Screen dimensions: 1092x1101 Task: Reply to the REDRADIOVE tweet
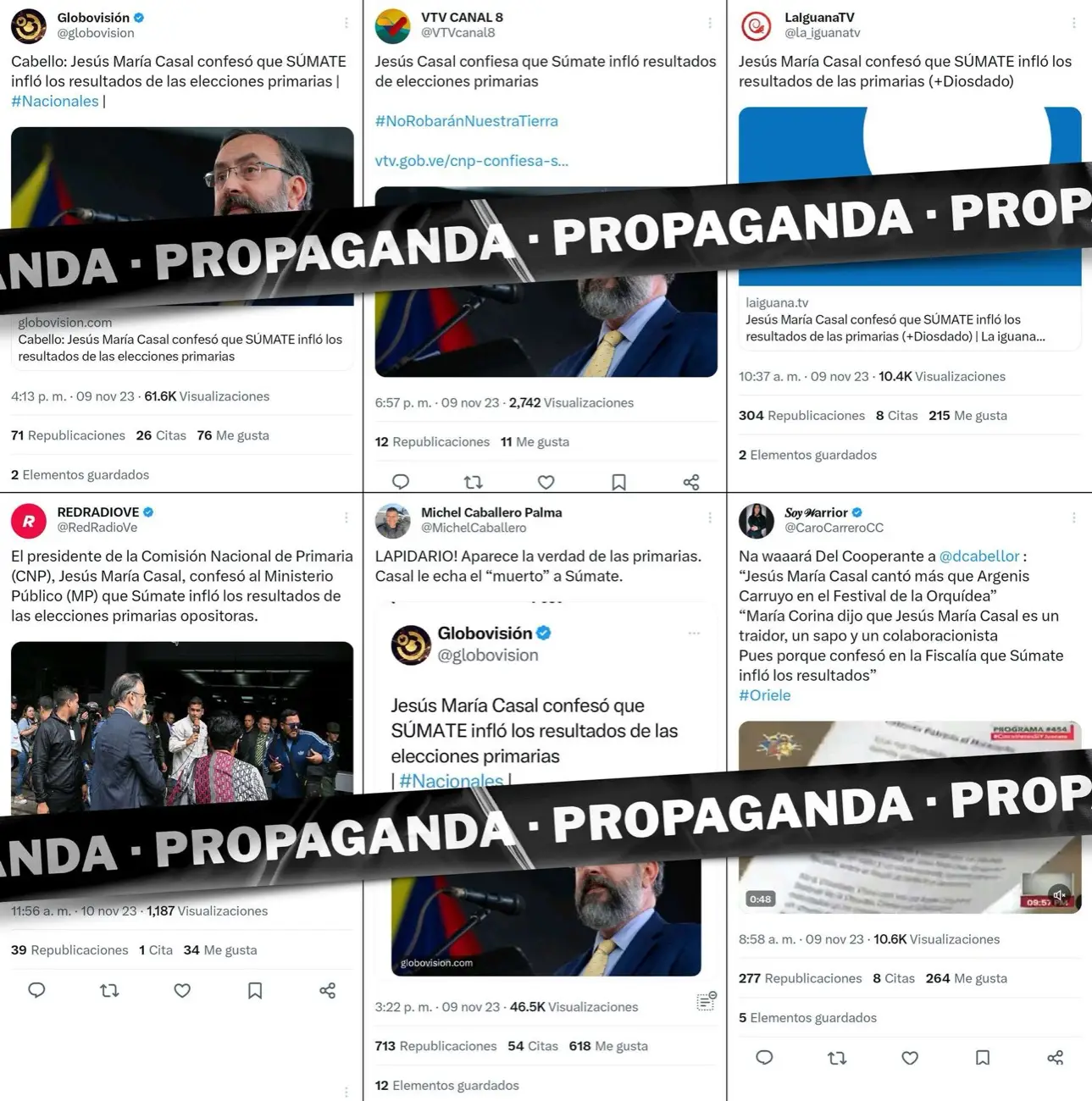tap(36, 990)
